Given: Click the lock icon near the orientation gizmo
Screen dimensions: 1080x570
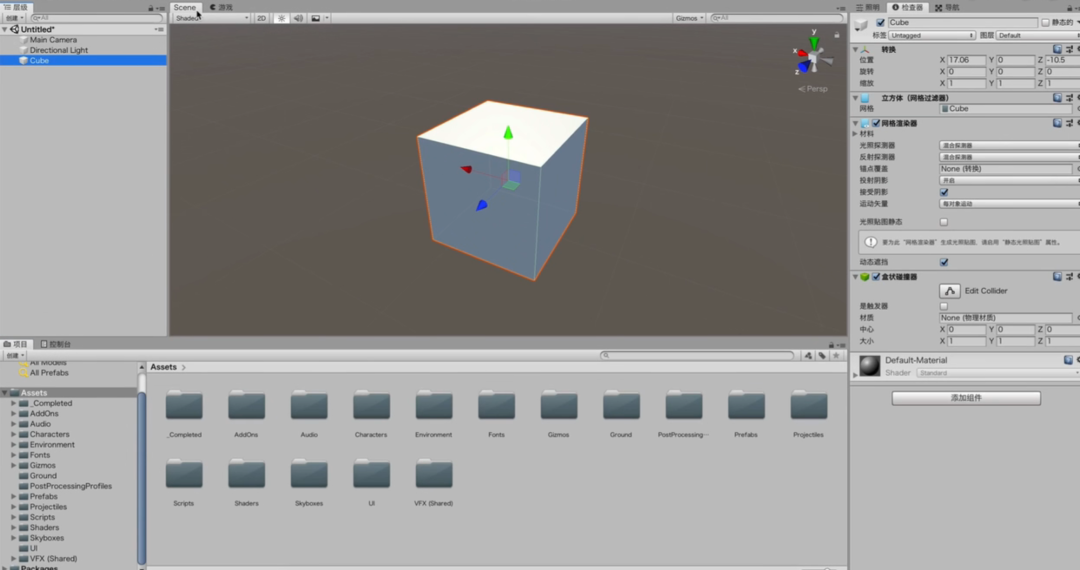Looking at the screenshot, I should click(837, 34).
